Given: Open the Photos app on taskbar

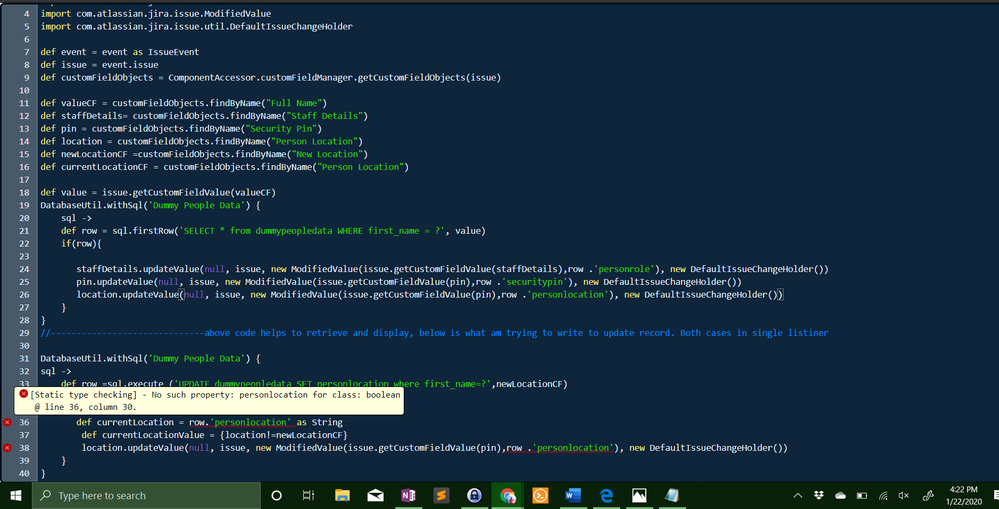Looking at the screenshot, I should pyautogui.click(x=639, y=495).
